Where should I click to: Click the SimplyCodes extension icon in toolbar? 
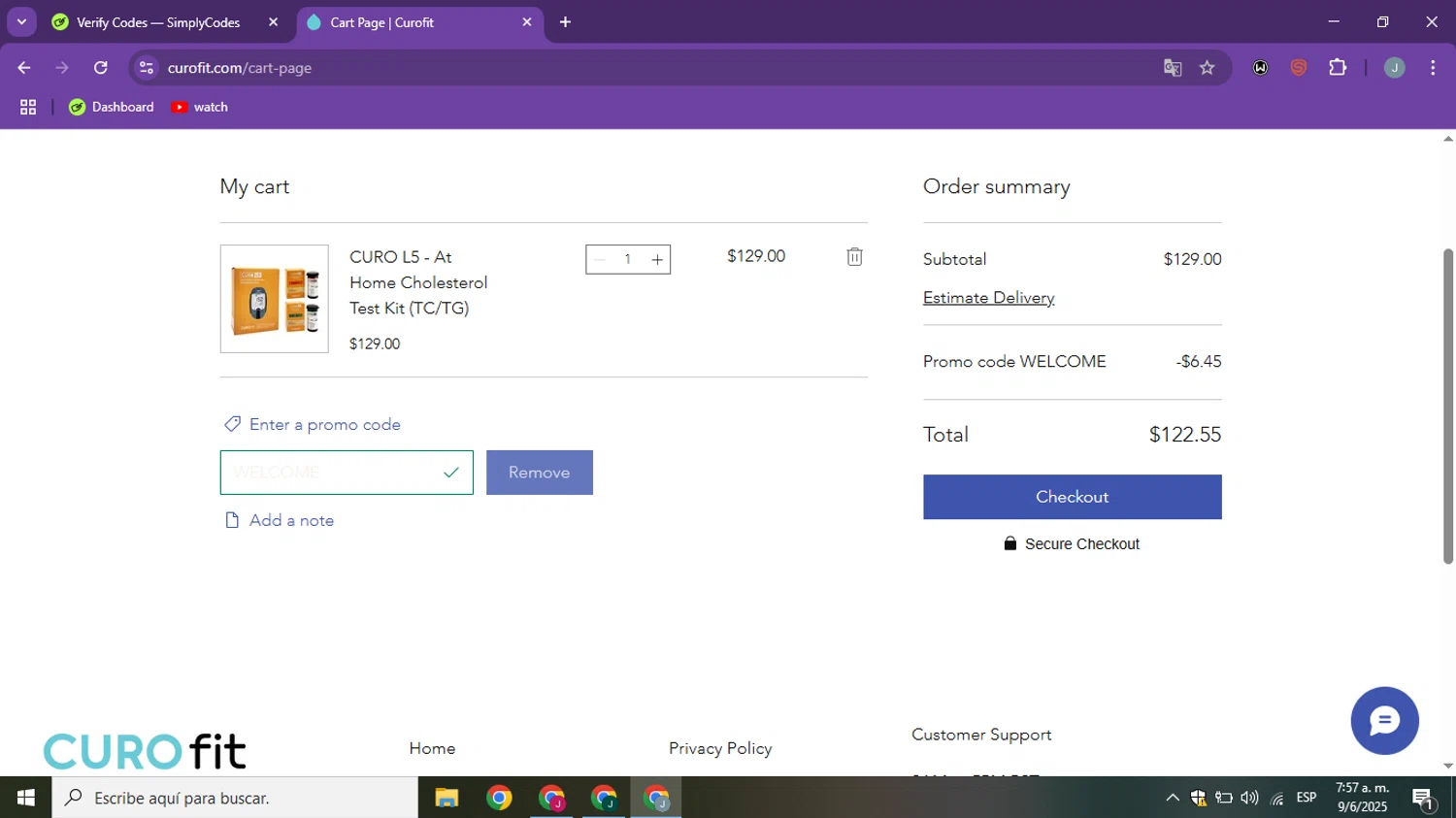(x=1299, y=68)
